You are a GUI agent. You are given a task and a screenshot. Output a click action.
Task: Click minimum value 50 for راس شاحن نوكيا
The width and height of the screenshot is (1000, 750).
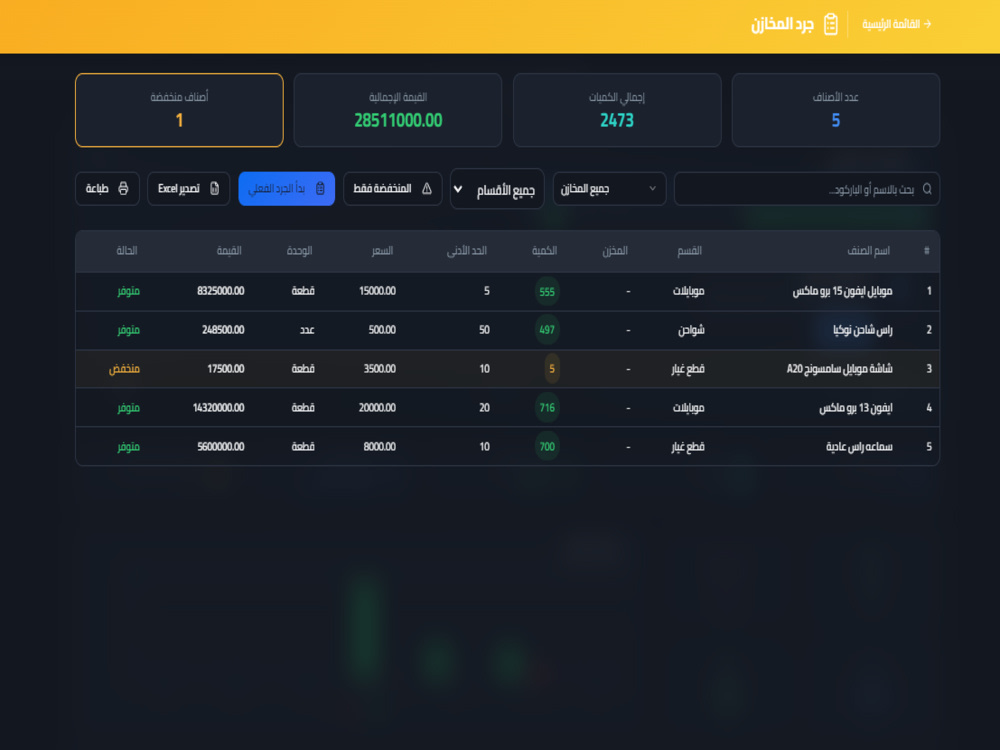[484, 330]
